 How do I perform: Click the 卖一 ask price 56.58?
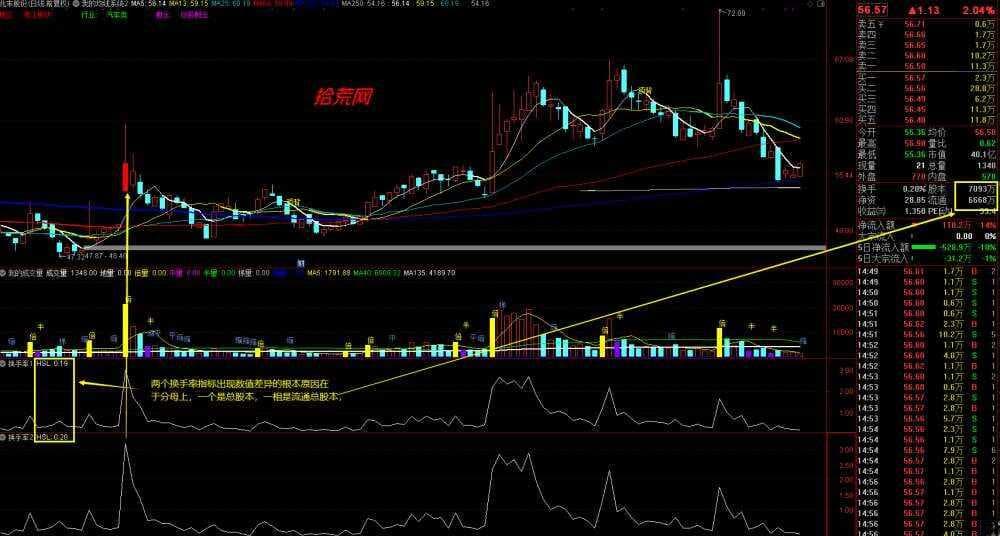(915, 66)
